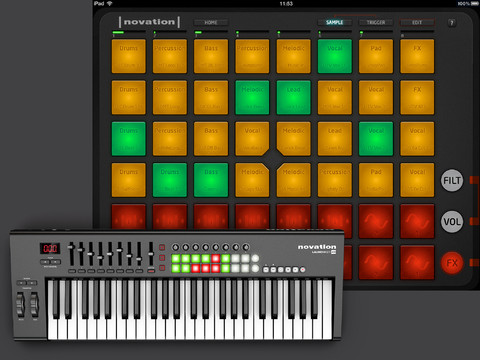Toggle the green Drums pad in third row

coord(129,139)
